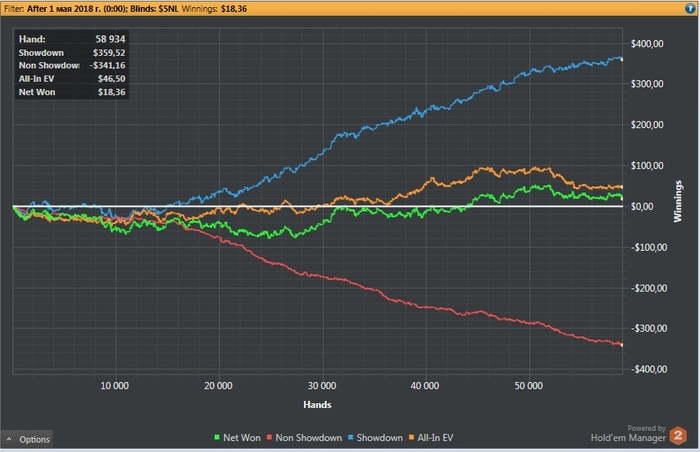Viewport: 700px width, 452px height.
Task: Click the Showdown line endpoint marker
Action: click(622, 59)
